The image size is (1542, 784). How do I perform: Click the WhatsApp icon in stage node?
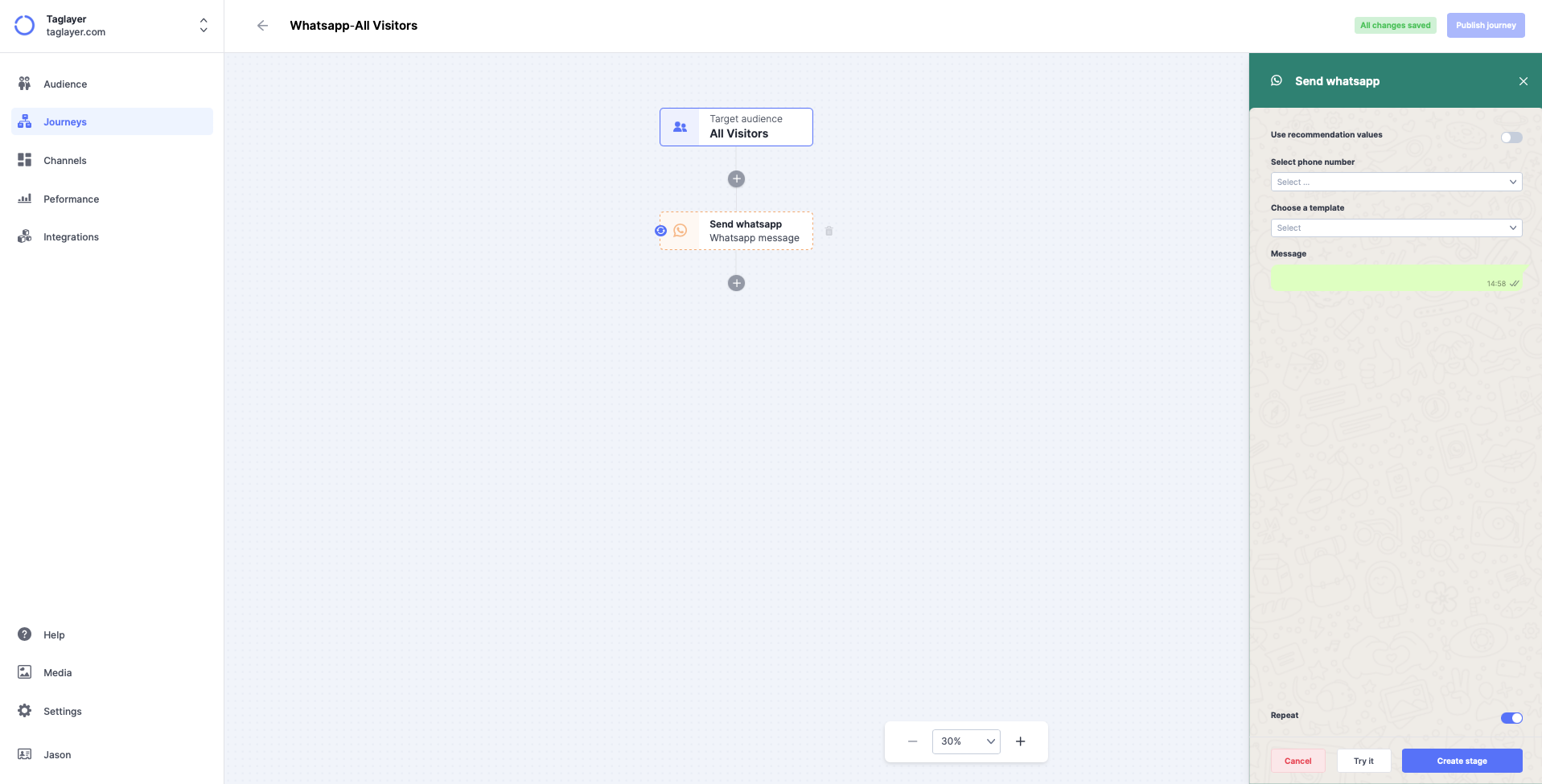(x=681, y=231)
